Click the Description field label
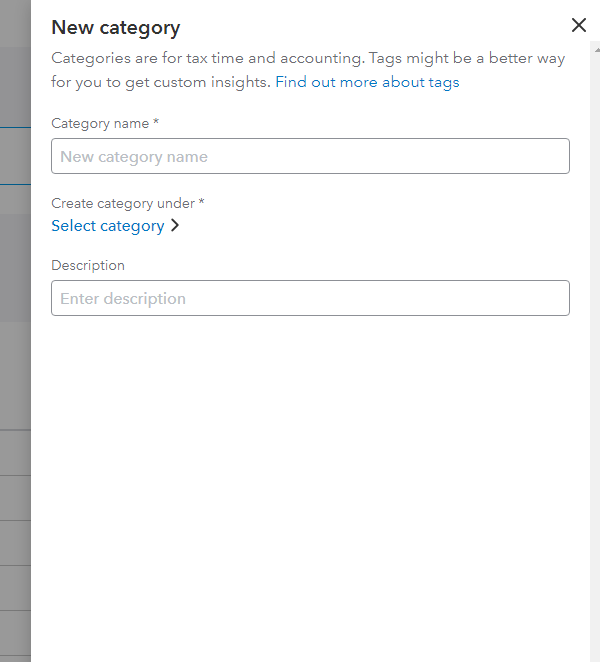 tap(88, 265)
